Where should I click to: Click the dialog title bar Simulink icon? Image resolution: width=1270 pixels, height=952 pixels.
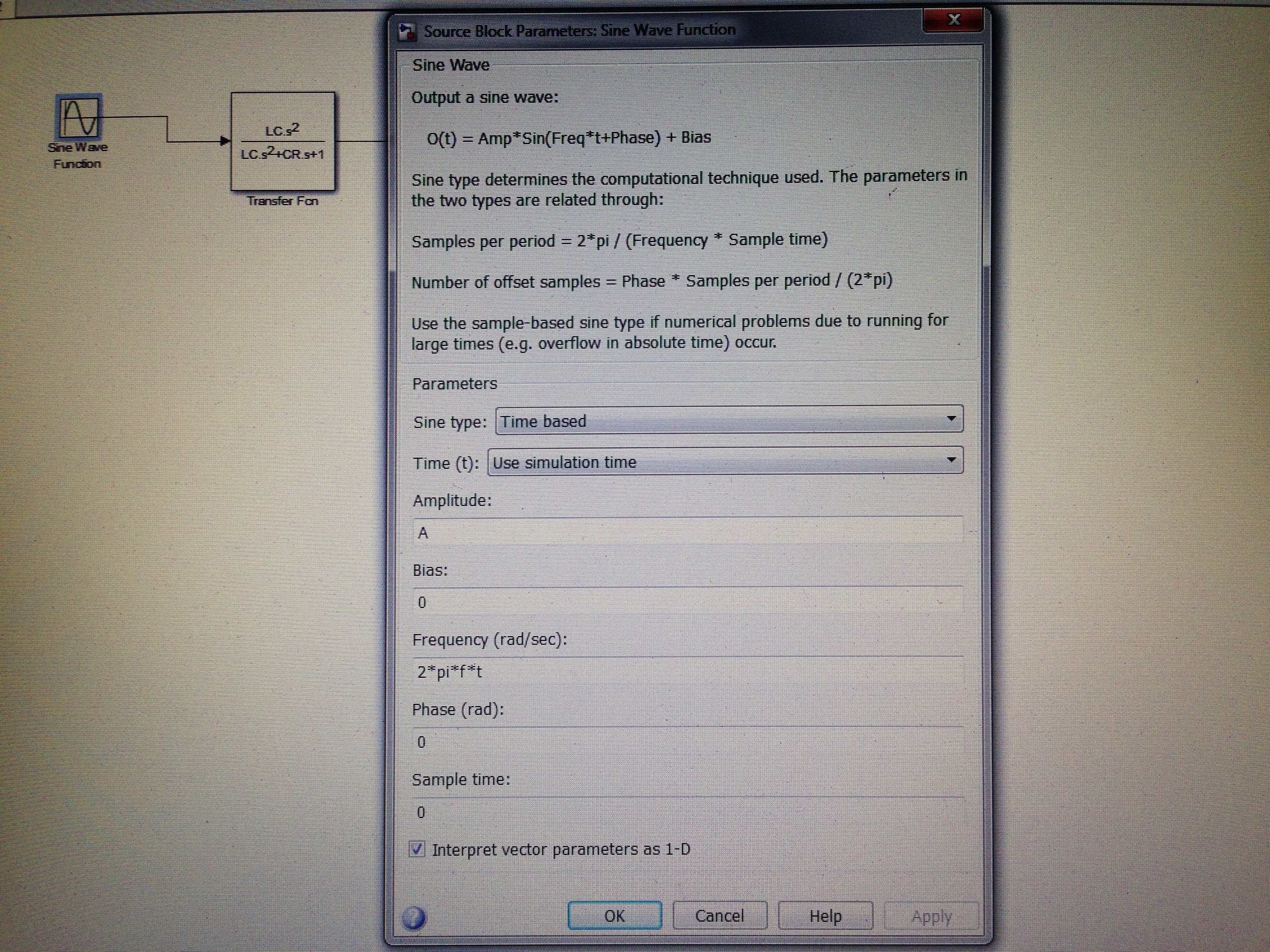coord(408,31)
